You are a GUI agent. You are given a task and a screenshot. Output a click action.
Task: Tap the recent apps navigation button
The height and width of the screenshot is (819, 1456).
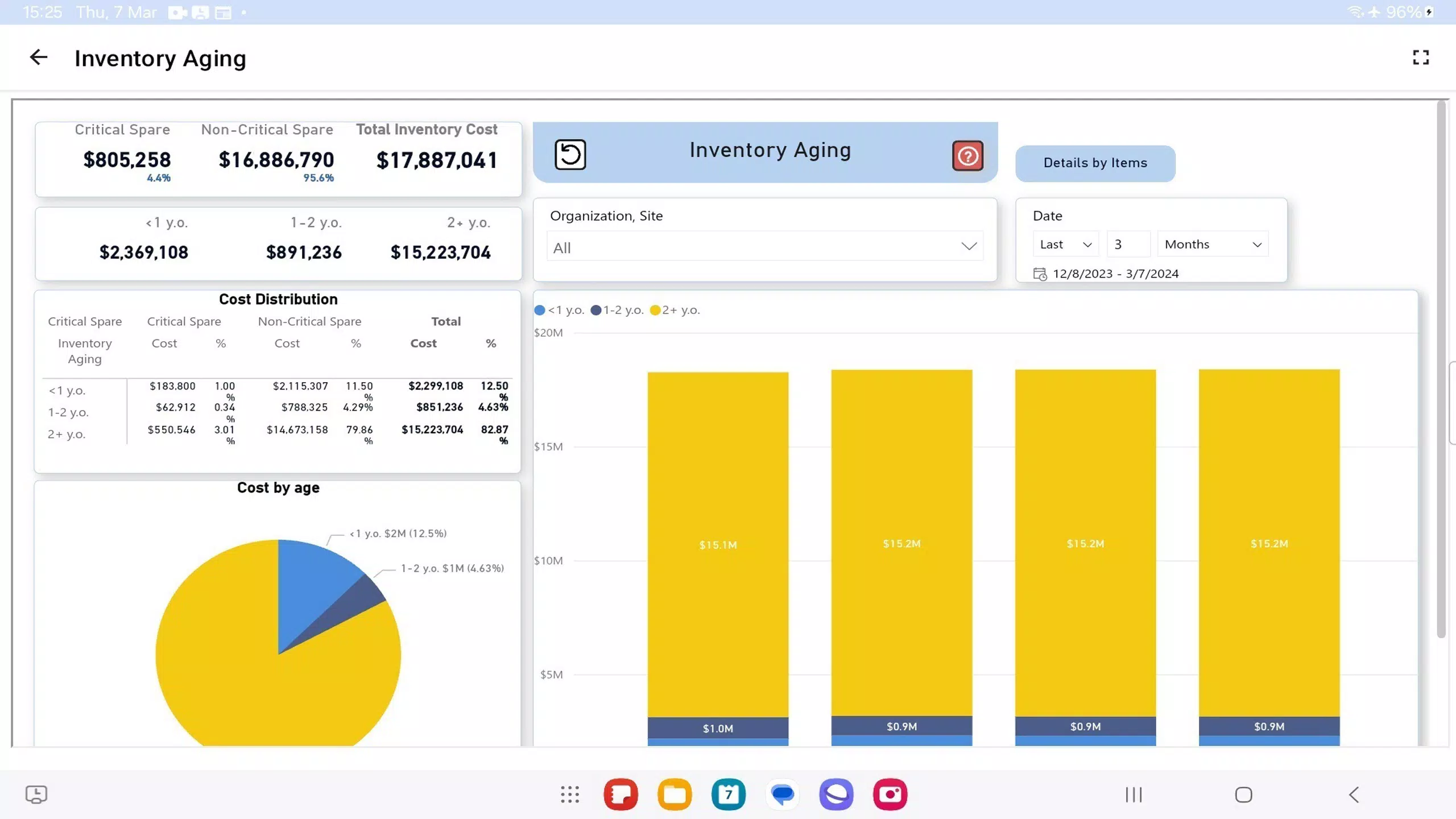(1134, 795)
